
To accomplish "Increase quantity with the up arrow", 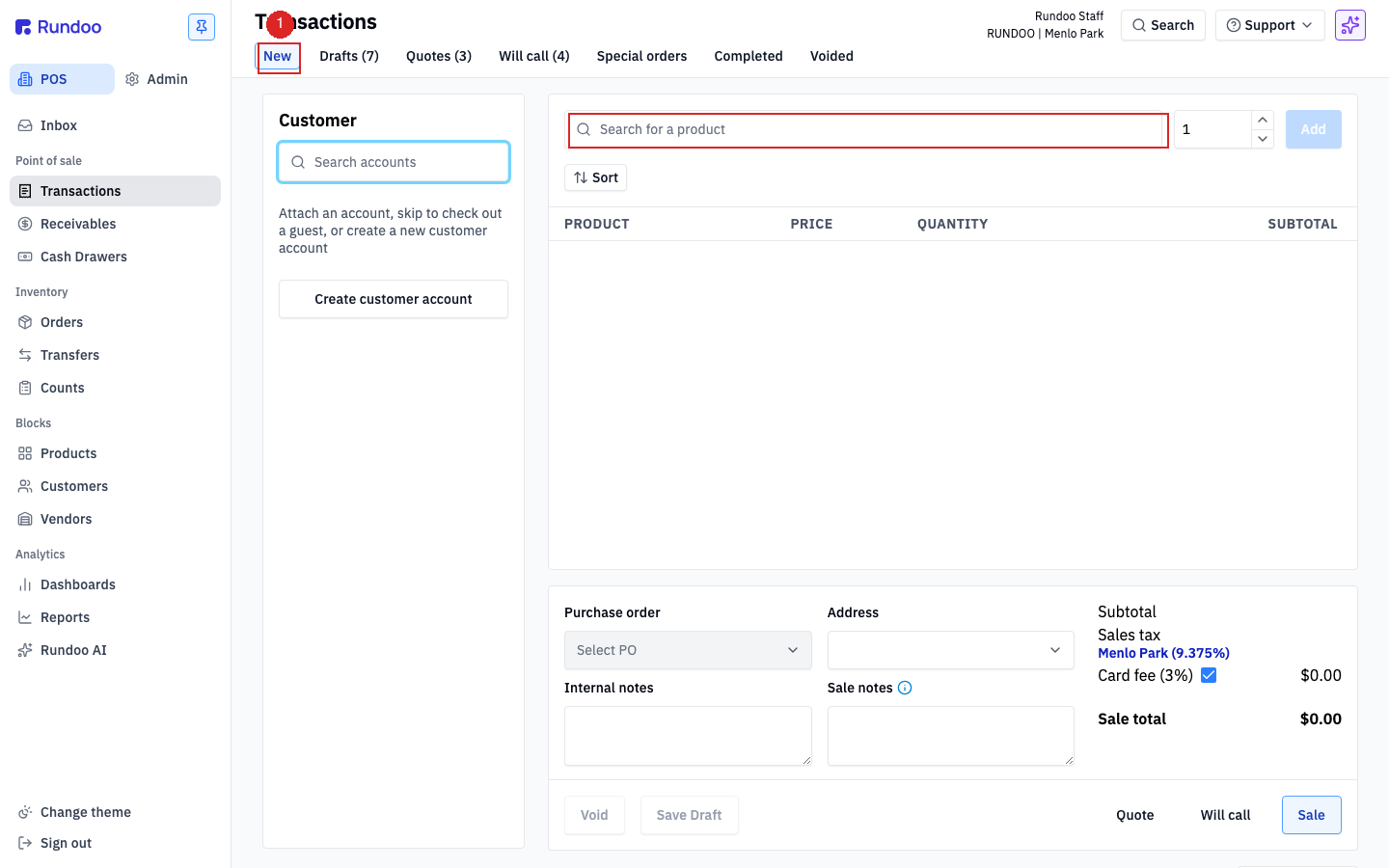I will tap(1263, 120).
